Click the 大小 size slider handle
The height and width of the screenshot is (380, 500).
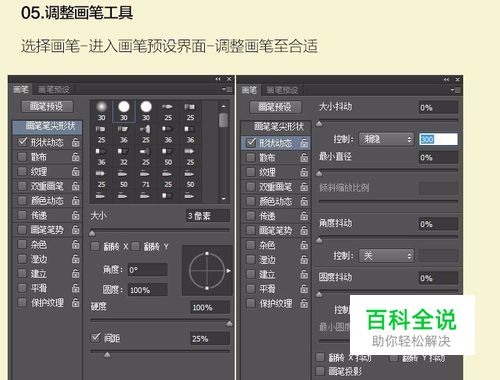pyautogui.click(x=92, y=233)
